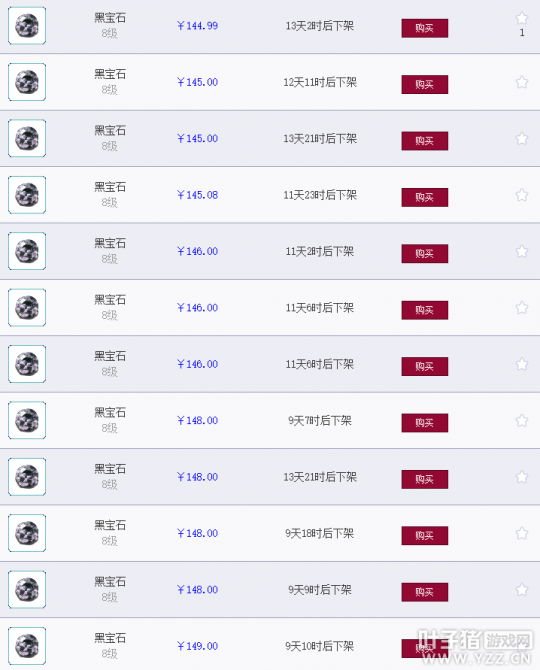Click gem icon of ¥144.99 listing
Viewport: 540px width, 670px height.
tap(27, 26)
